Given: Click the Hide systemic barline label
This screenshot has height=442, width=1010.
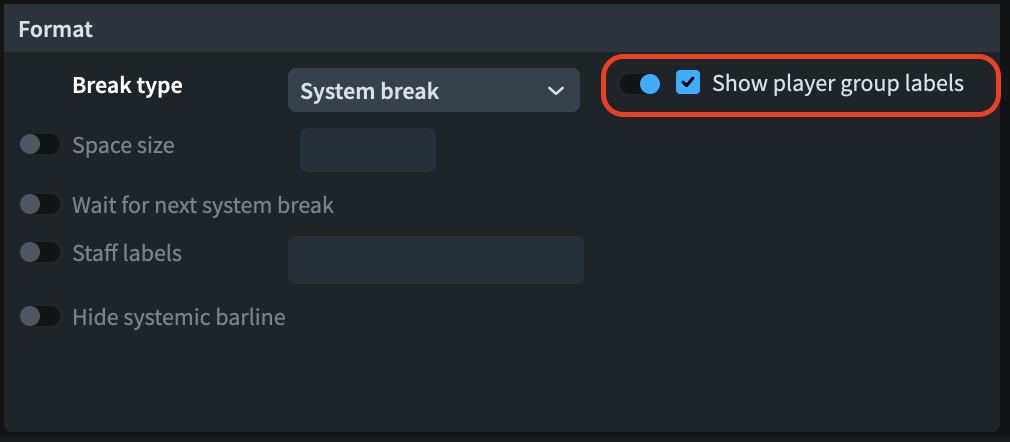Looking at the screenshot, I should tap(178, 317).
